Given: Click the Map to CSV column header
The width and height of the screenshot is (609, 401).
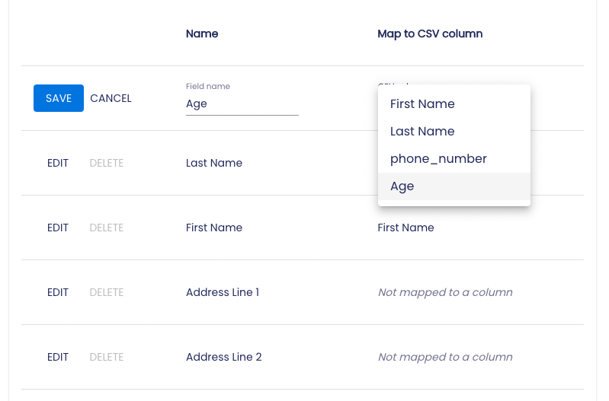Looking at the screenshot, I should pos(430,34).
